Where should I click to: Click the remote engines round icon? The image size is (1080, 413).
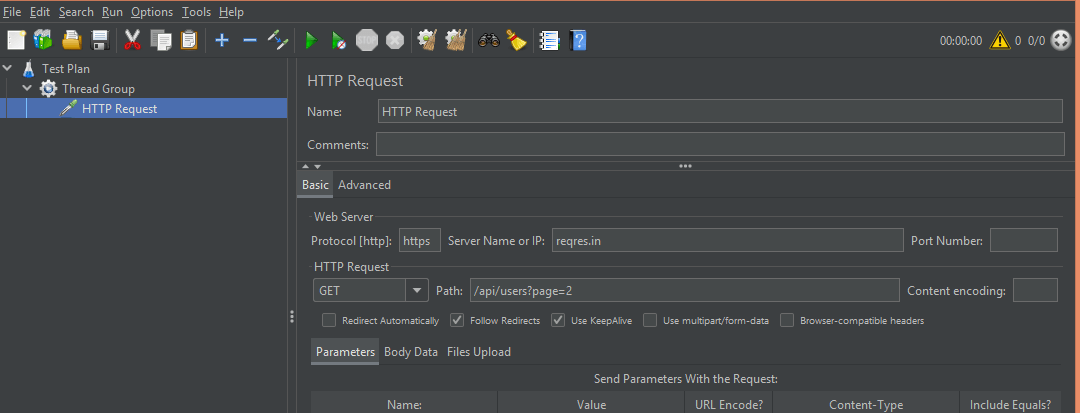[x=1061, y=41]
